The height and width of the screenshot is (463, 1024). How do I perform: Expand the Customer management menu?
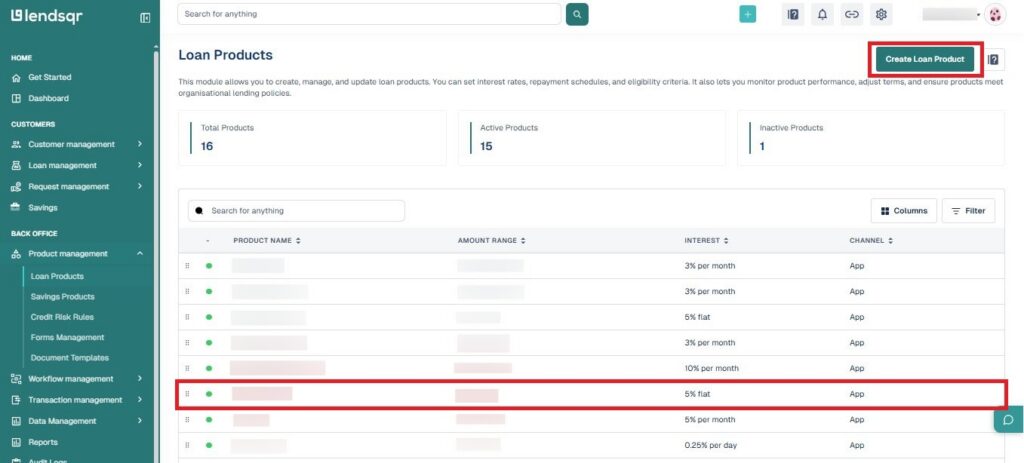coord(140,144)
